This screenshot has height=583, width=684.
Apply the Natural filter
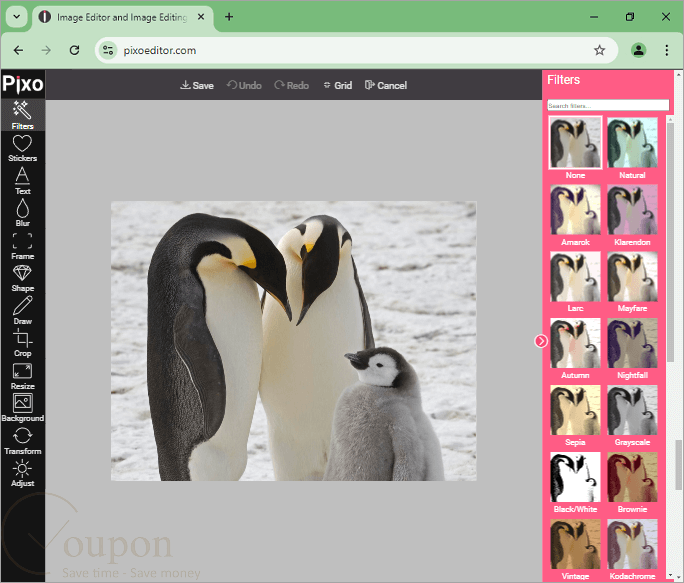(632, 142)
